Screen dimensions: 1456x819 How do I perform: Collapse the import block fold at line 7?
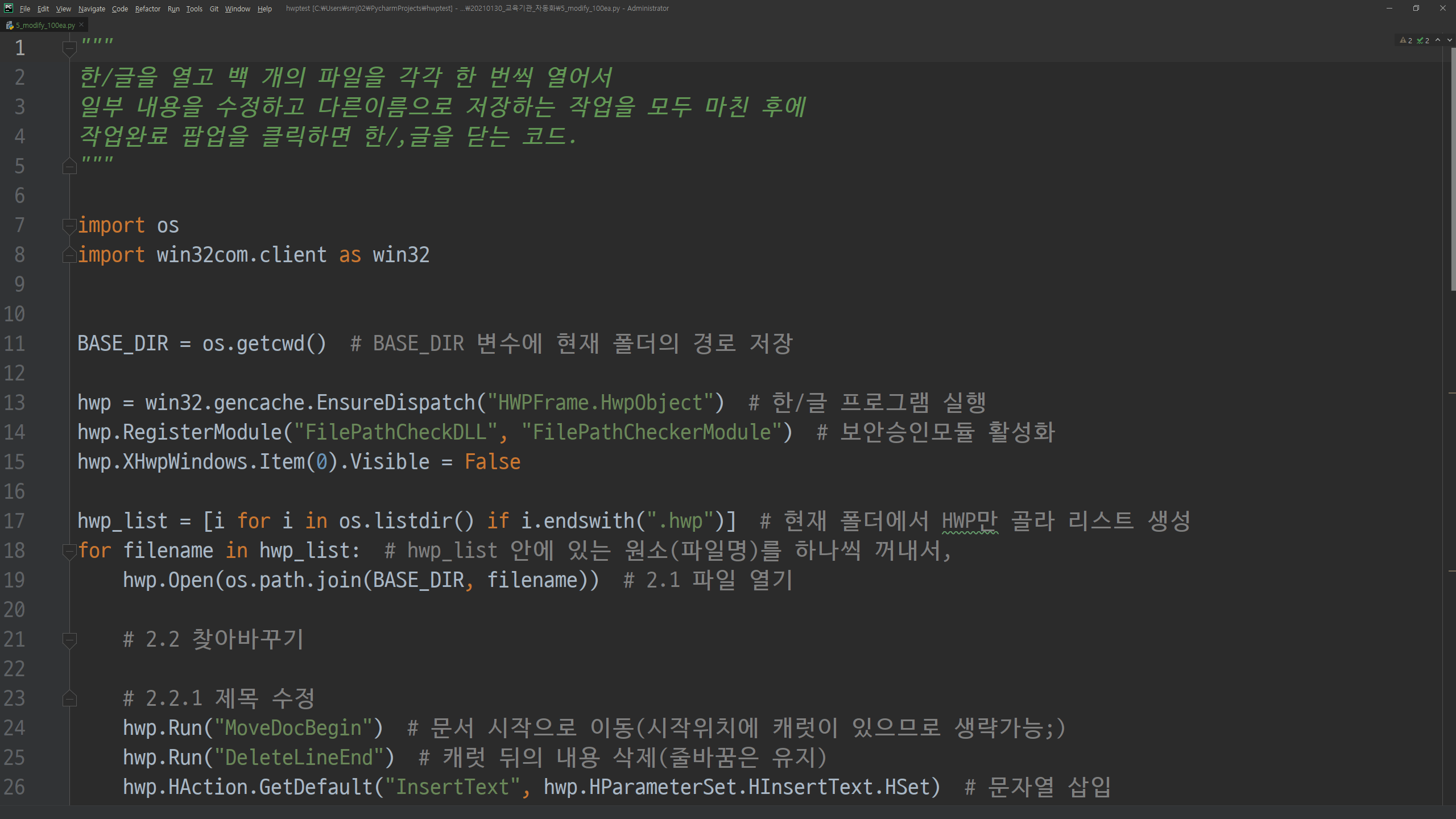69,226
